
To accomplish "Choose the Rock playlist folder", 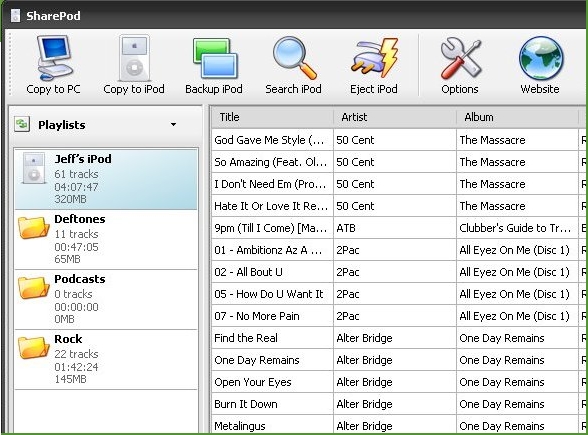I will [x=106, y=359].
